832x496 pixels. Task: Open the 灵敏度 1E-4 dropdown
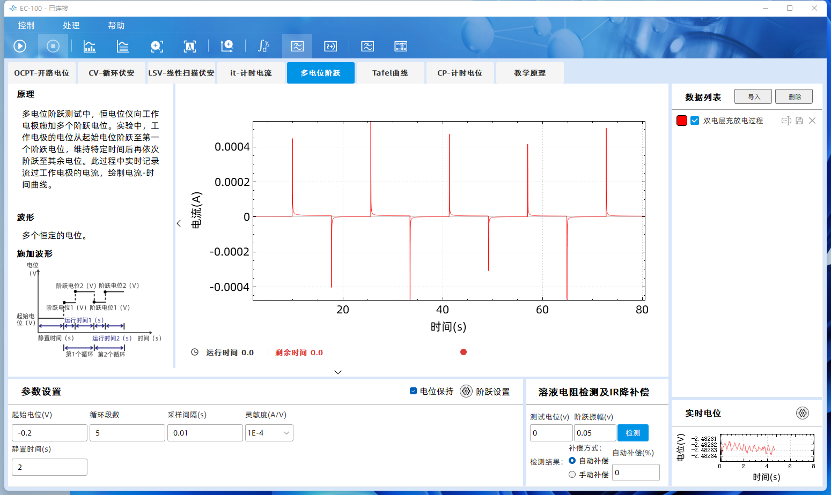point(269,433)
